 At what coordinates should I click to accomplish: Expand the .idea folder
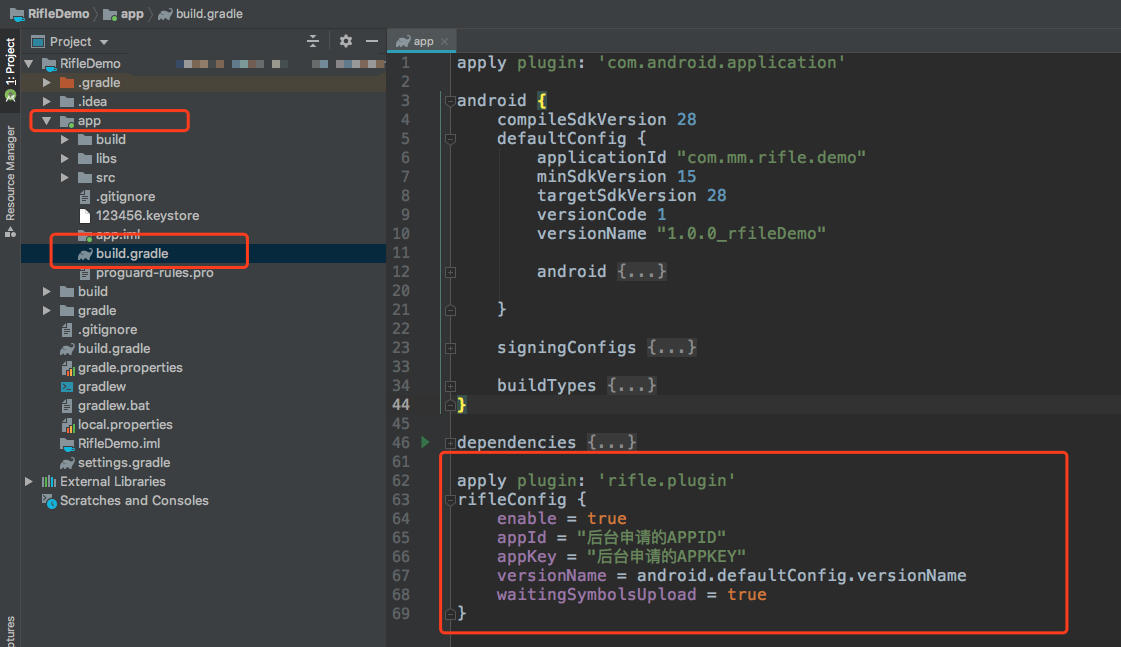click(47, 102)
